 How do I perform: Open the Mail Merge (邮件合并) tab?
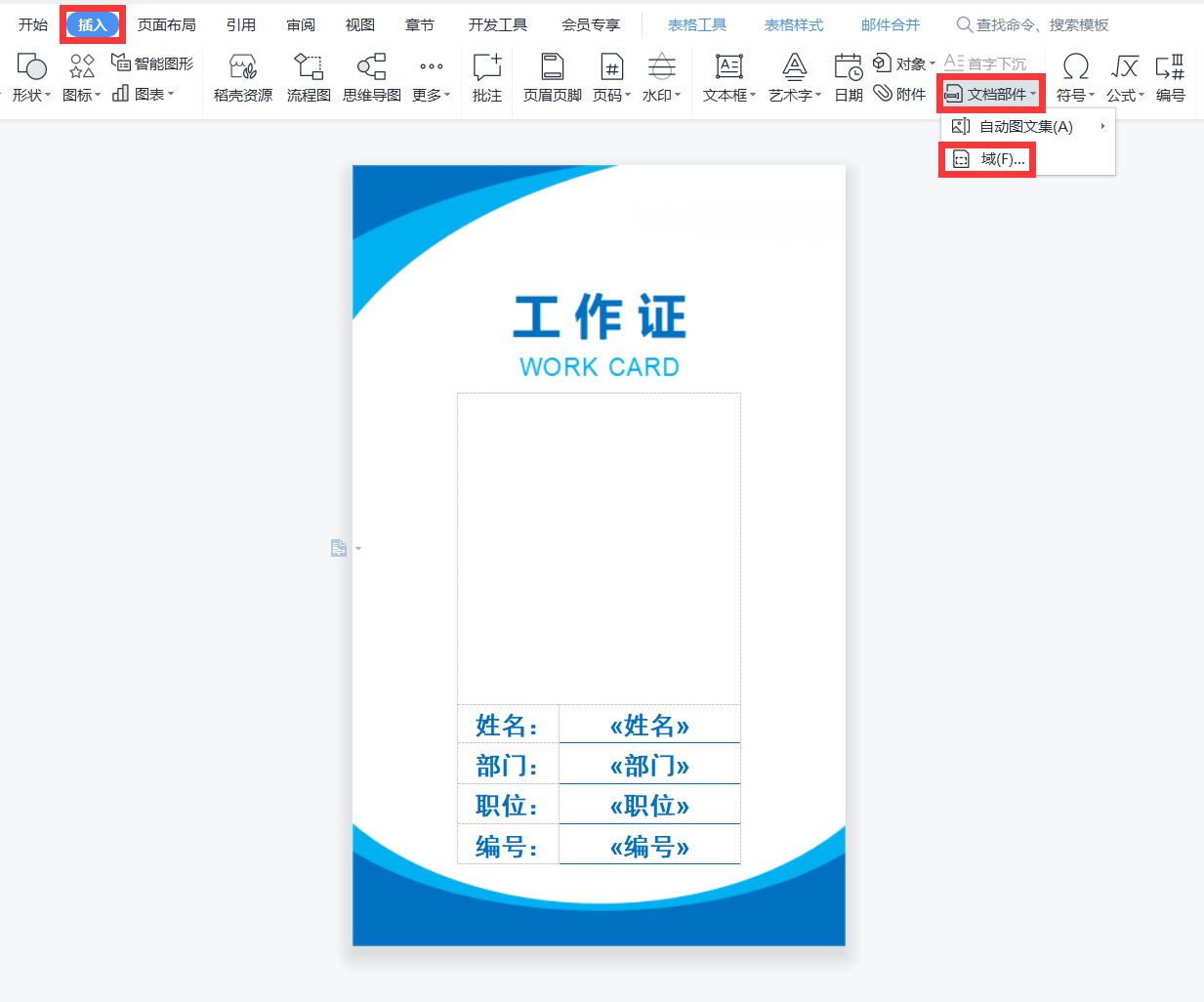891,24
